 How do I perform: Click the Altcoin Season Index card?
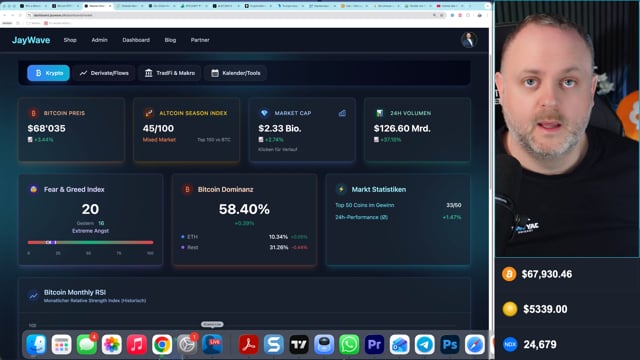(x=187, y=130)
